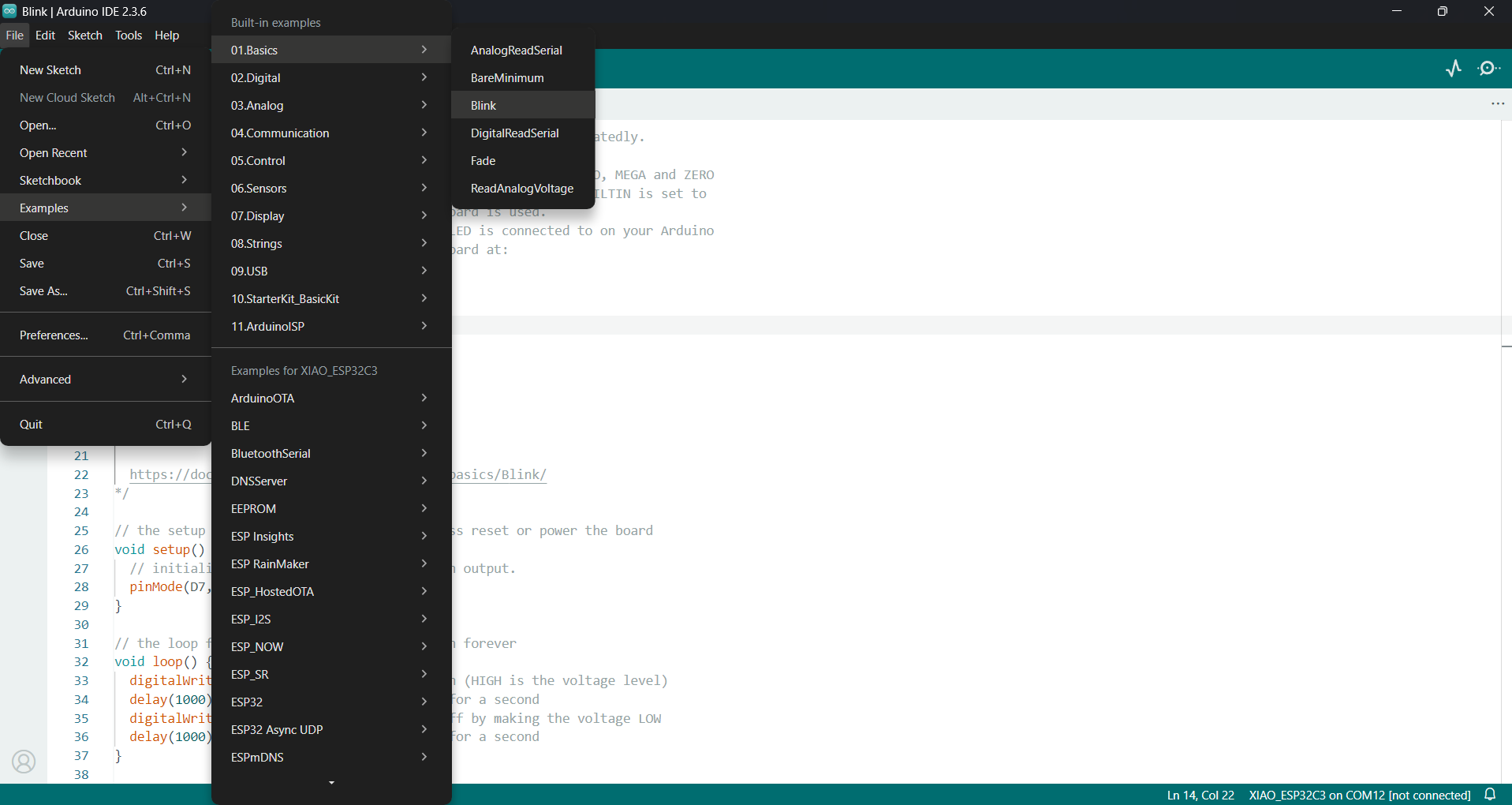1512x805 pixels.
Task: Expand the ESP_SR examples submenu
Action: (331, 675)
